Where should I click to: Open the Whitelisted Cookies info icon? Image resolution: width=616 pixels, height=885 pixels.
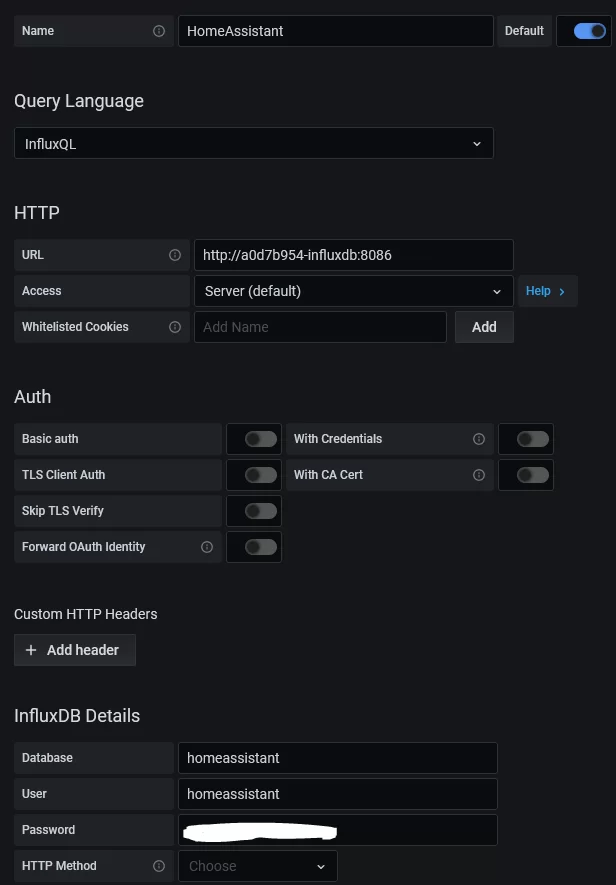click(x=175, y=327)
